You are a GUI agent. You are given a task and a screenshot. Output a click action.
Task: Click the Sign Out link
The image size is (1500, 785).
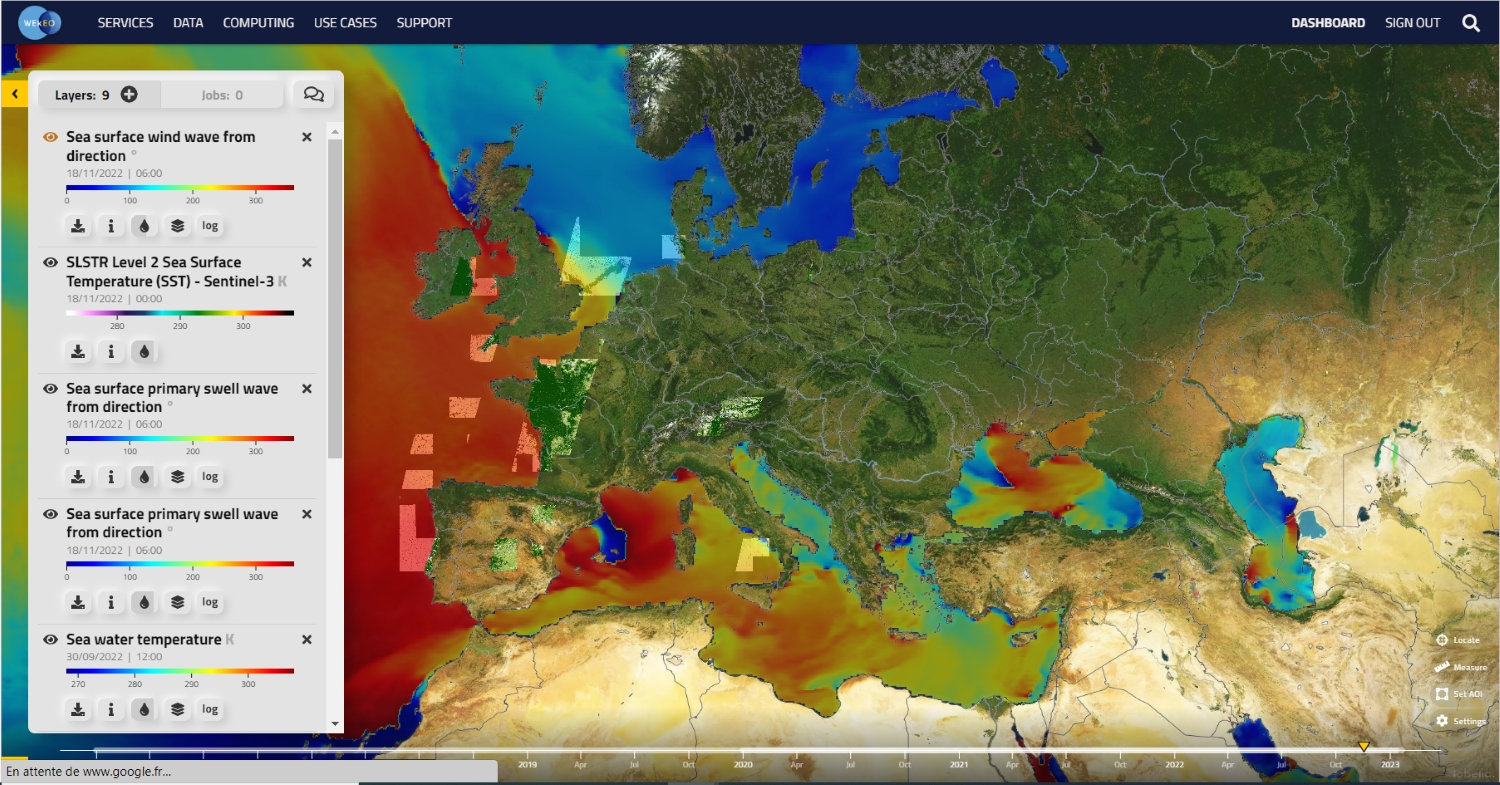(1412, 23)
